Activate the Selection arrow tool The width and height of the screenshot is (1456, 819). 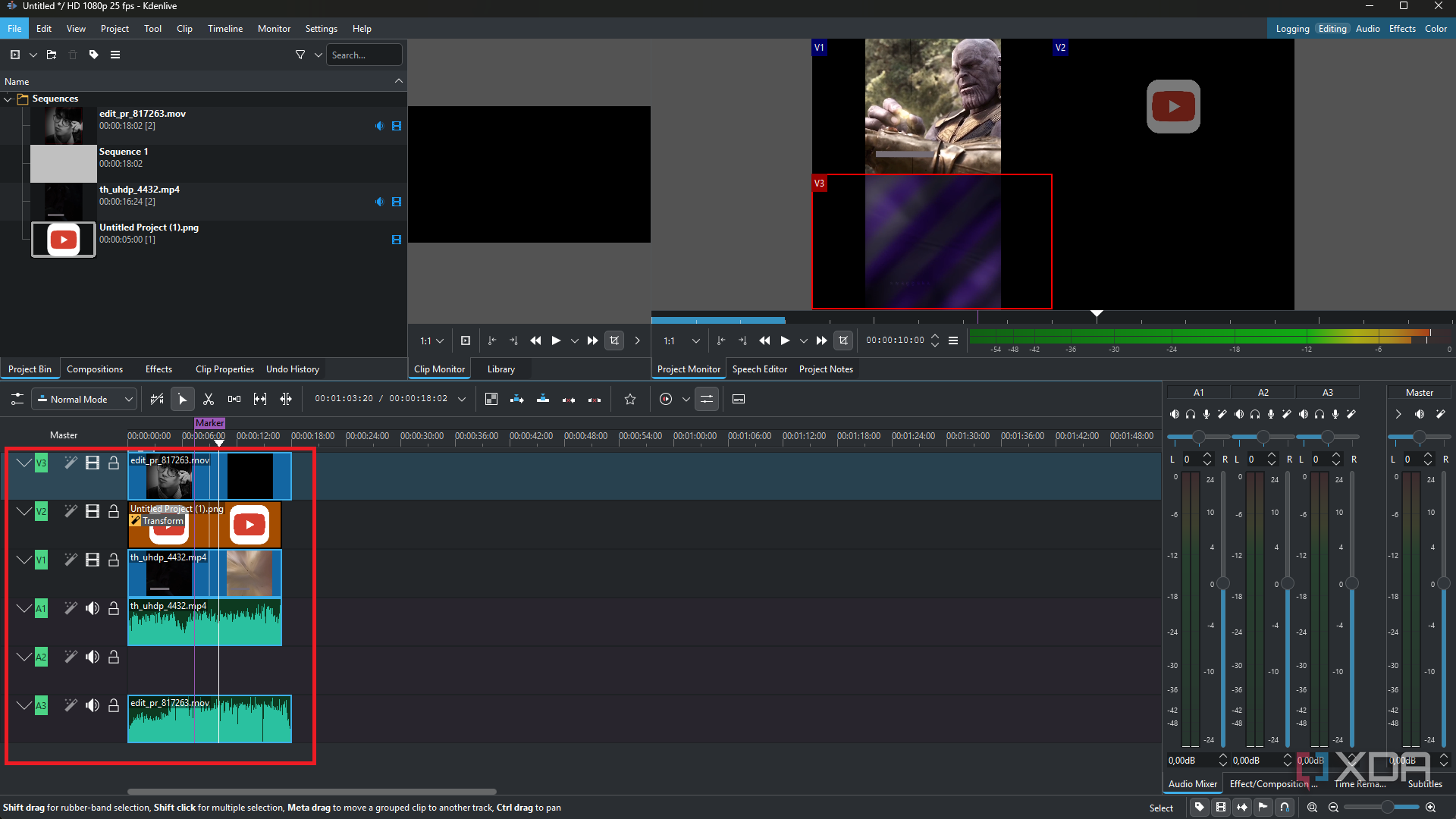point(182,399)
